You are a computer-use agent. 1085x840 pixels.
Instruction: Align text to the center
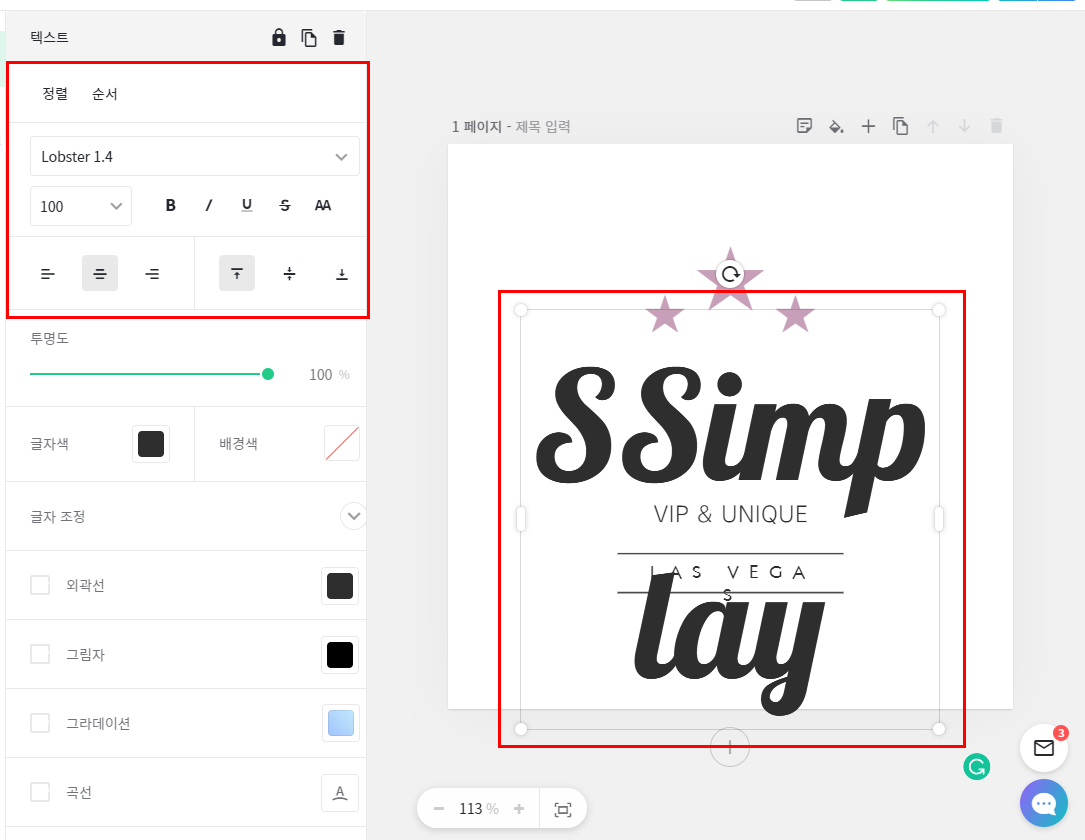click(x=100, y=273)
